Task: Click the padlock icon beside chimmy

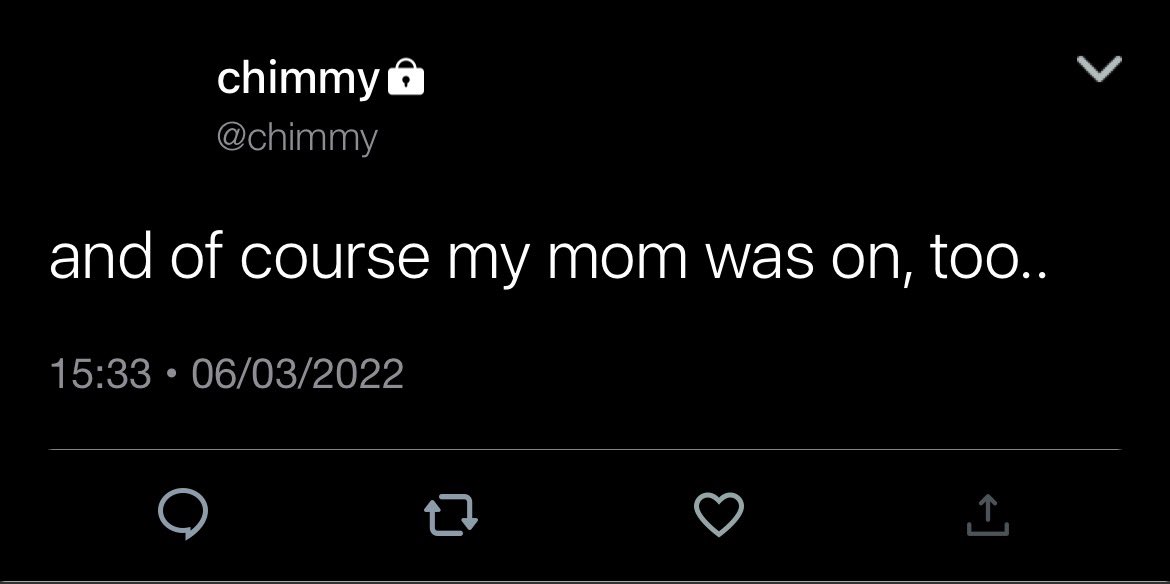Action: pos(406,77)
